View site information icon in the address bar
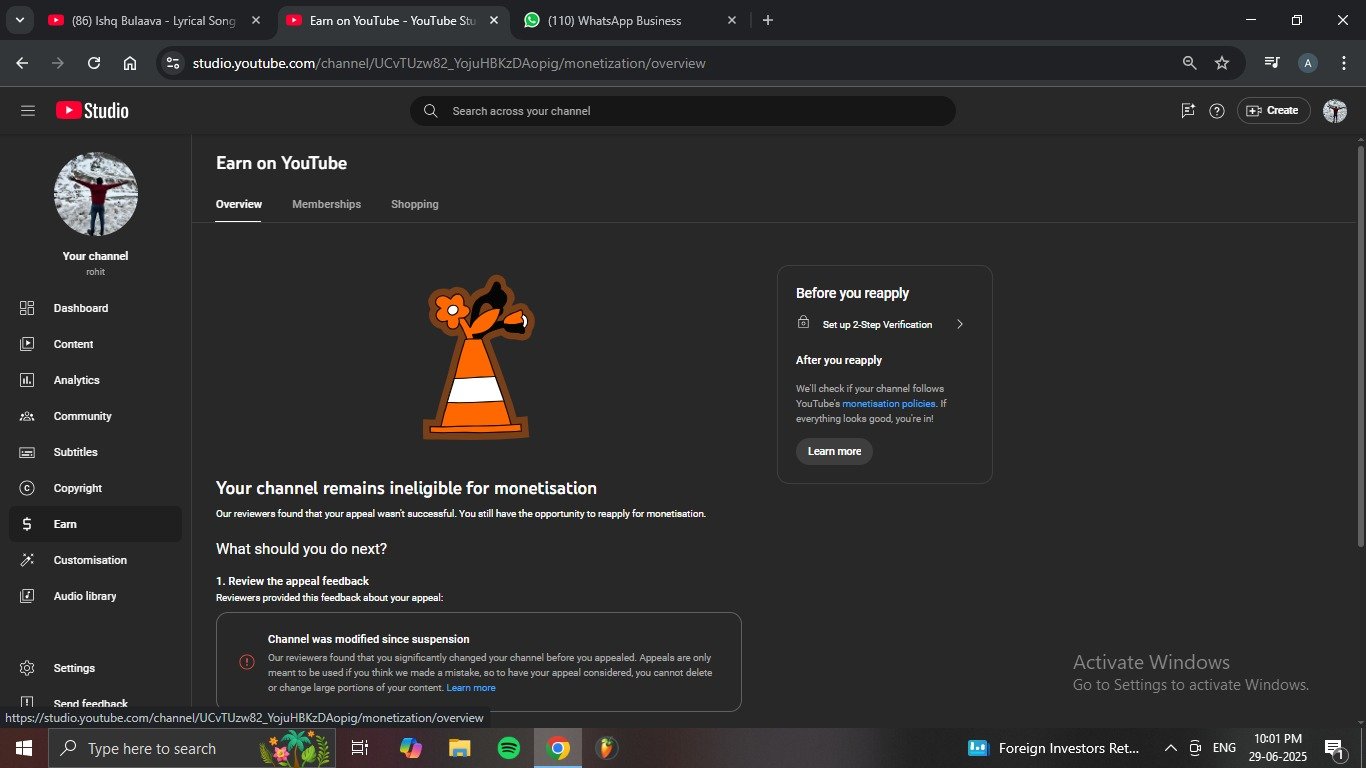This screenshot has width=1366, height=768. [x=173, y=63]
